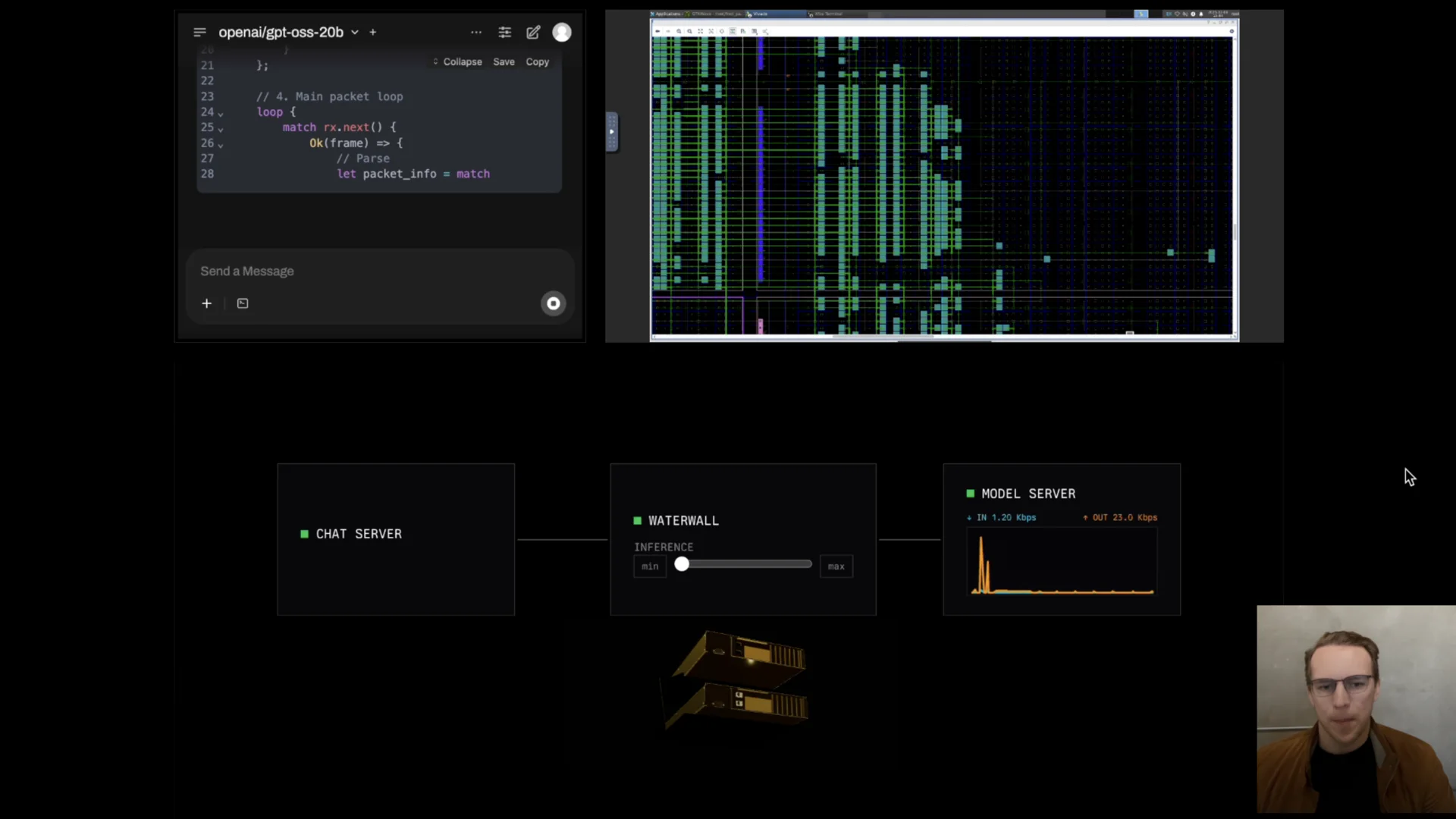Open the user profile avatar menu
1456x819 pixels.
(x=562, y=33)
